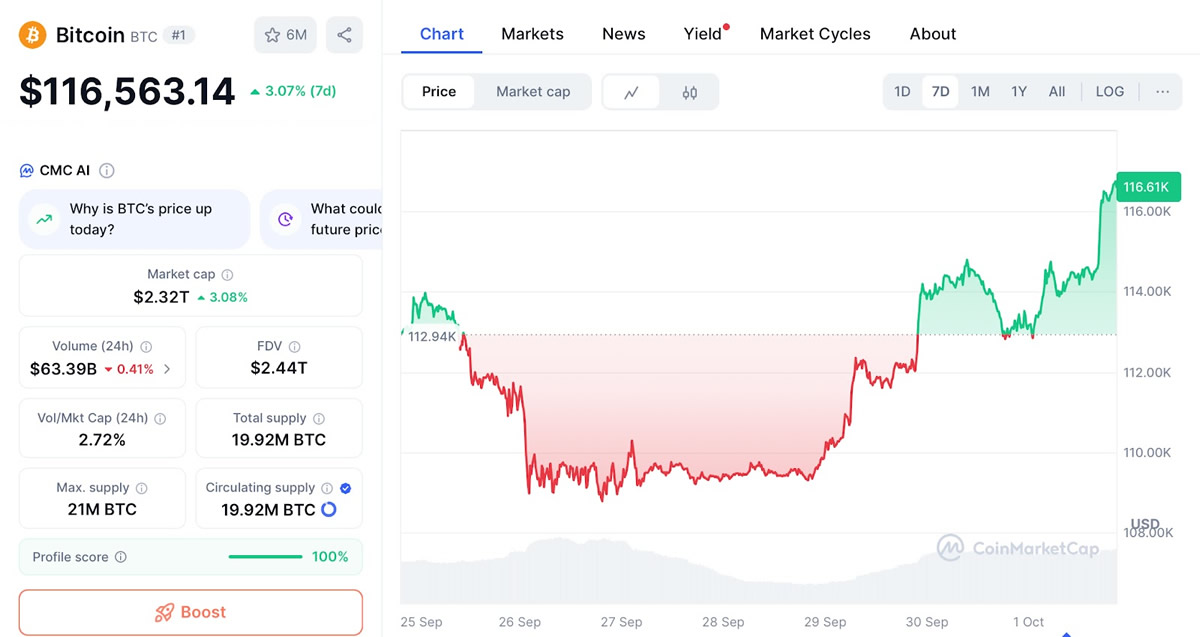Click the 100% Profile score bar

265,557
